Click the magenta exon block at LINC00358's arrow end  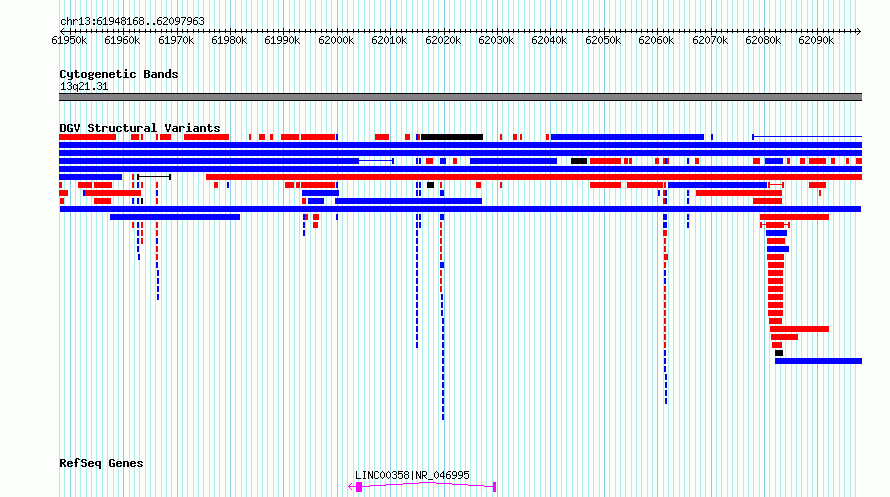(x=359, y=487)
